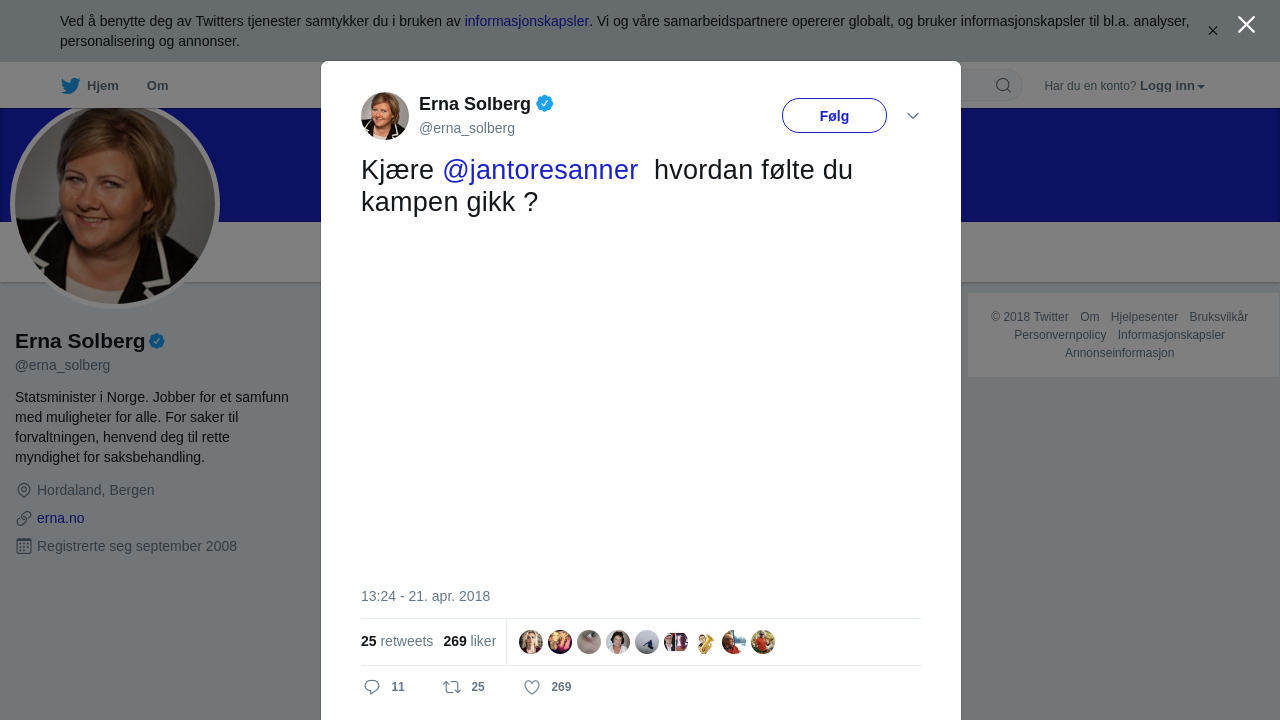View the 25 retweets list
1280x720 pixels.
(x=397, y=641)
